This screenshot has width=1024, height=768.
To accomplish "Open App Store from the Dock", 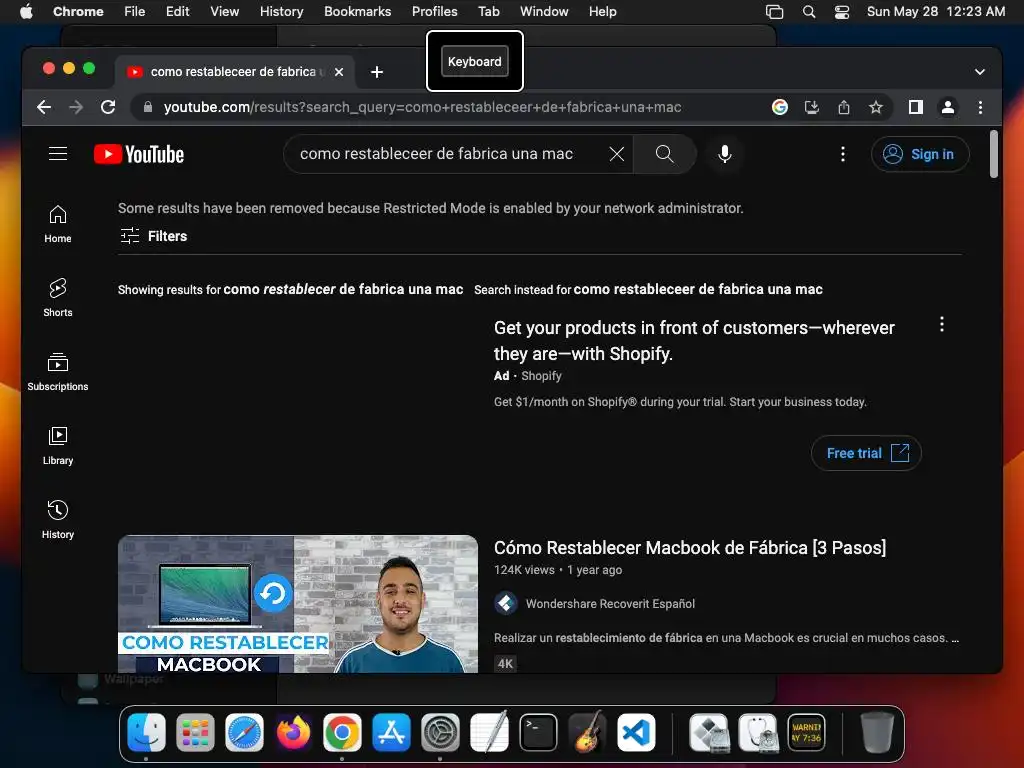I will 391,732.
